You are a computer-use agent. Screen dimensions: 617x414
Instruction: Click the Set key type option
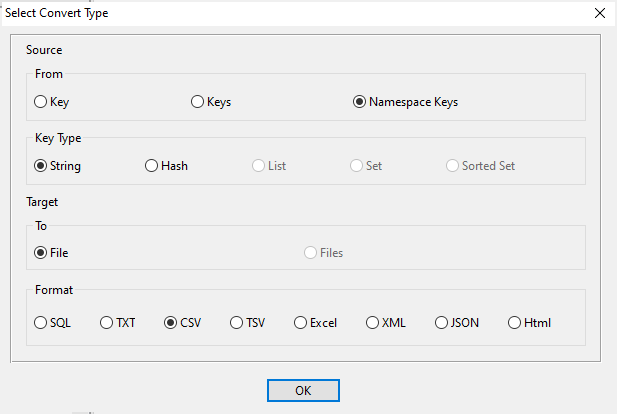tap(356, 165)
